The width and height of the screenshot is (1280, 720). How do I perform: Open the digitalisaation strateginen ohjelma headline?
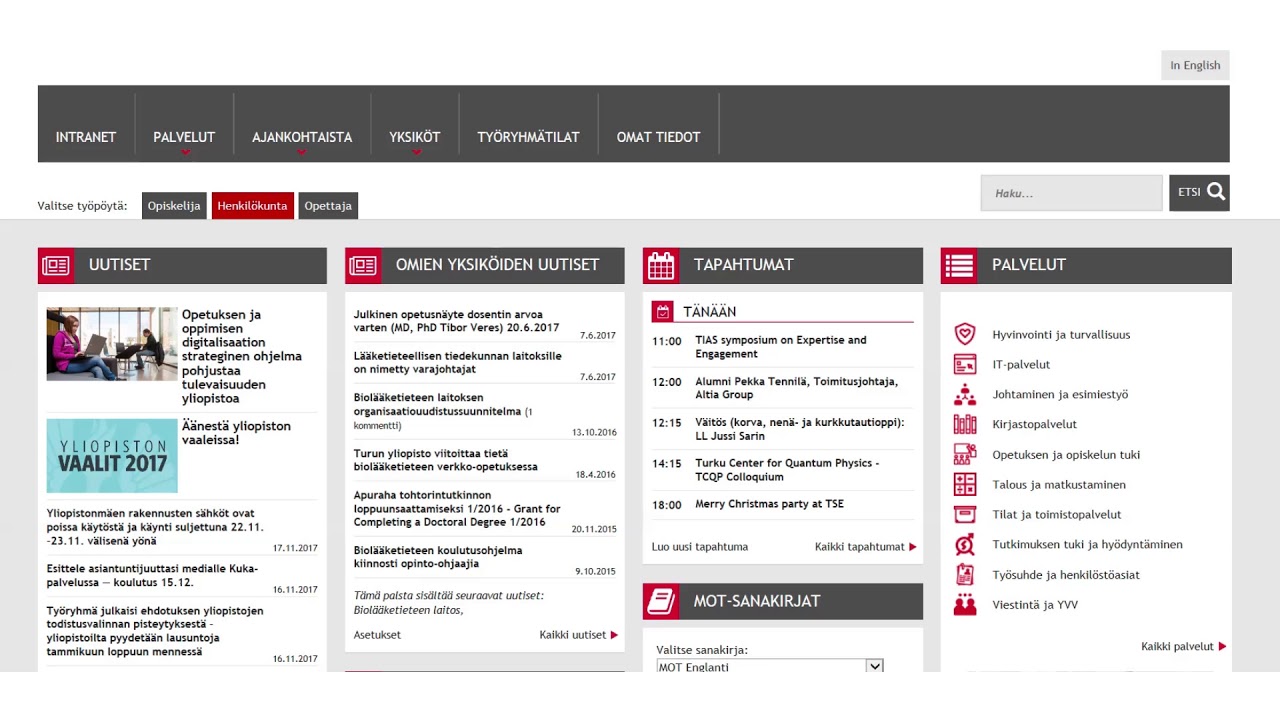(242, 356)
